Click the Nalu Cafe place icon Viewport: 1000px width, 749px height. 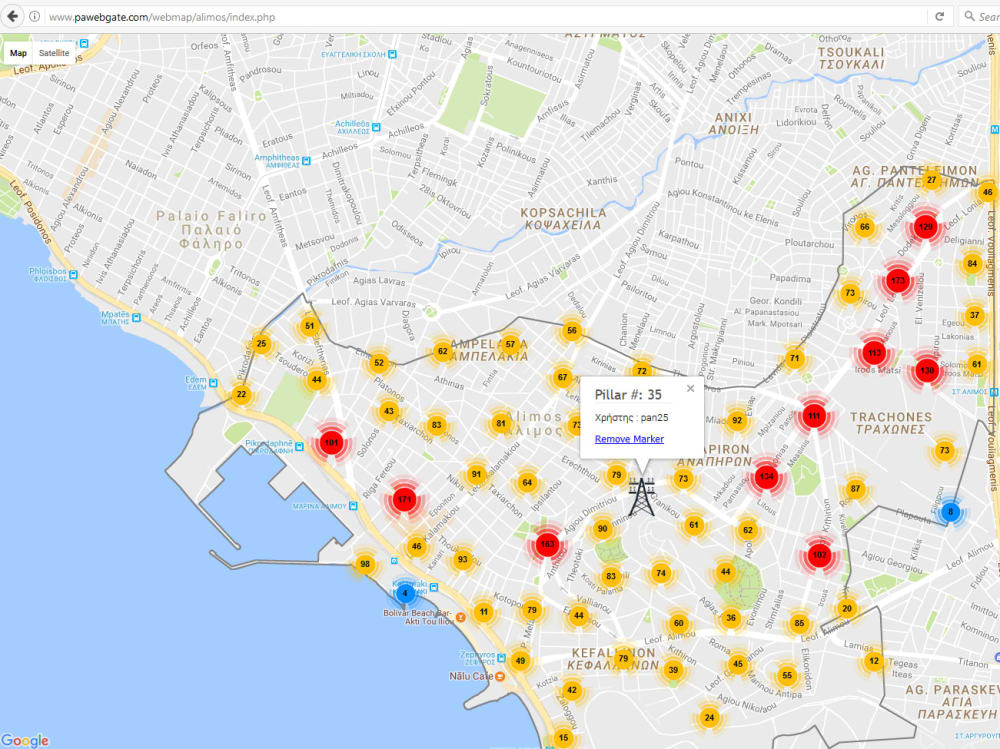[x=501, y=676]
